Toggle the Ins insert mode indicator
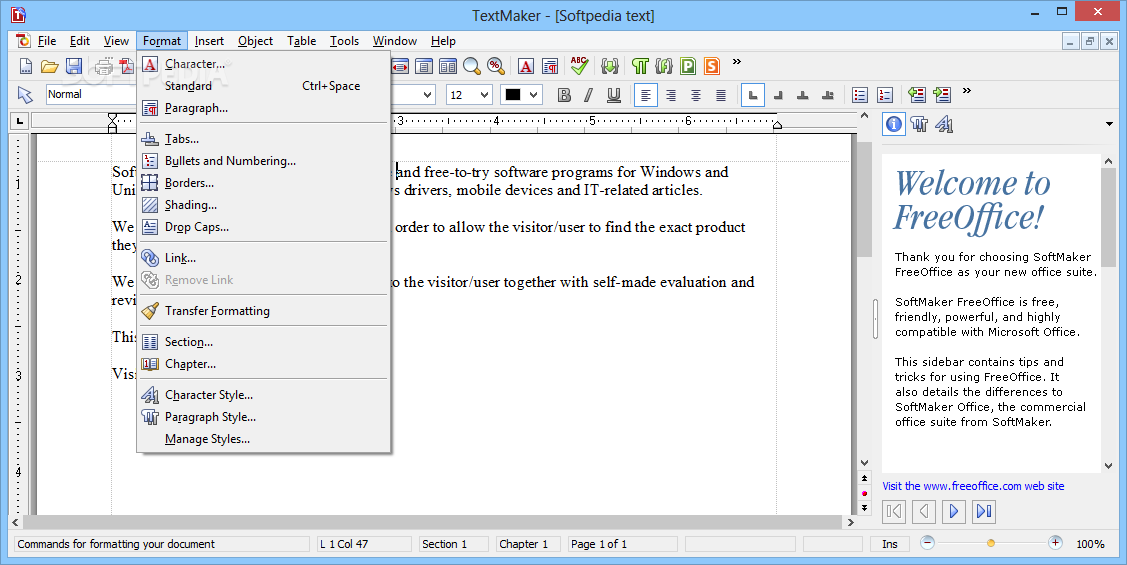The width and height of the screenshot is (1127, 565). point(890,544)
